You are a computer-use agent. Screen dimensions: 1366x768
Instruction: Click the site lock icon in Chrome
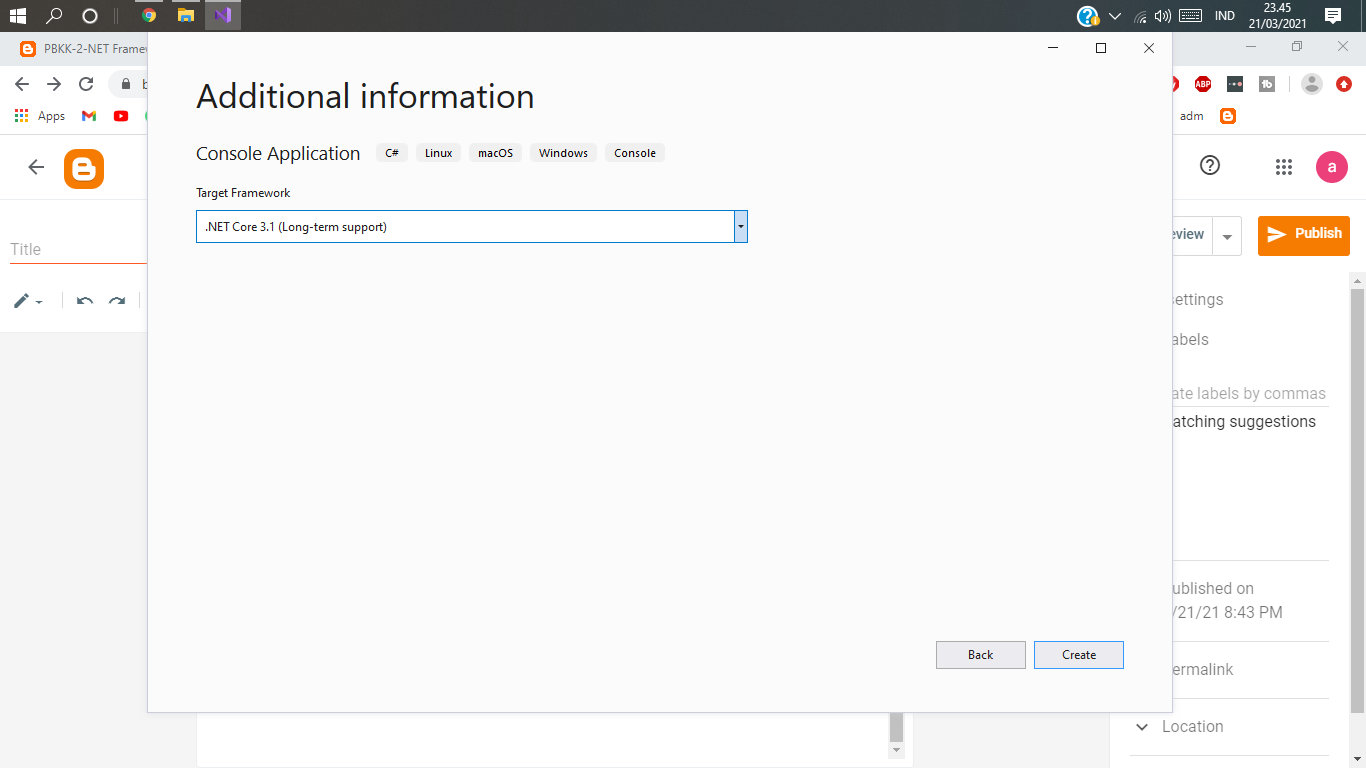click(x=127, y=84)
